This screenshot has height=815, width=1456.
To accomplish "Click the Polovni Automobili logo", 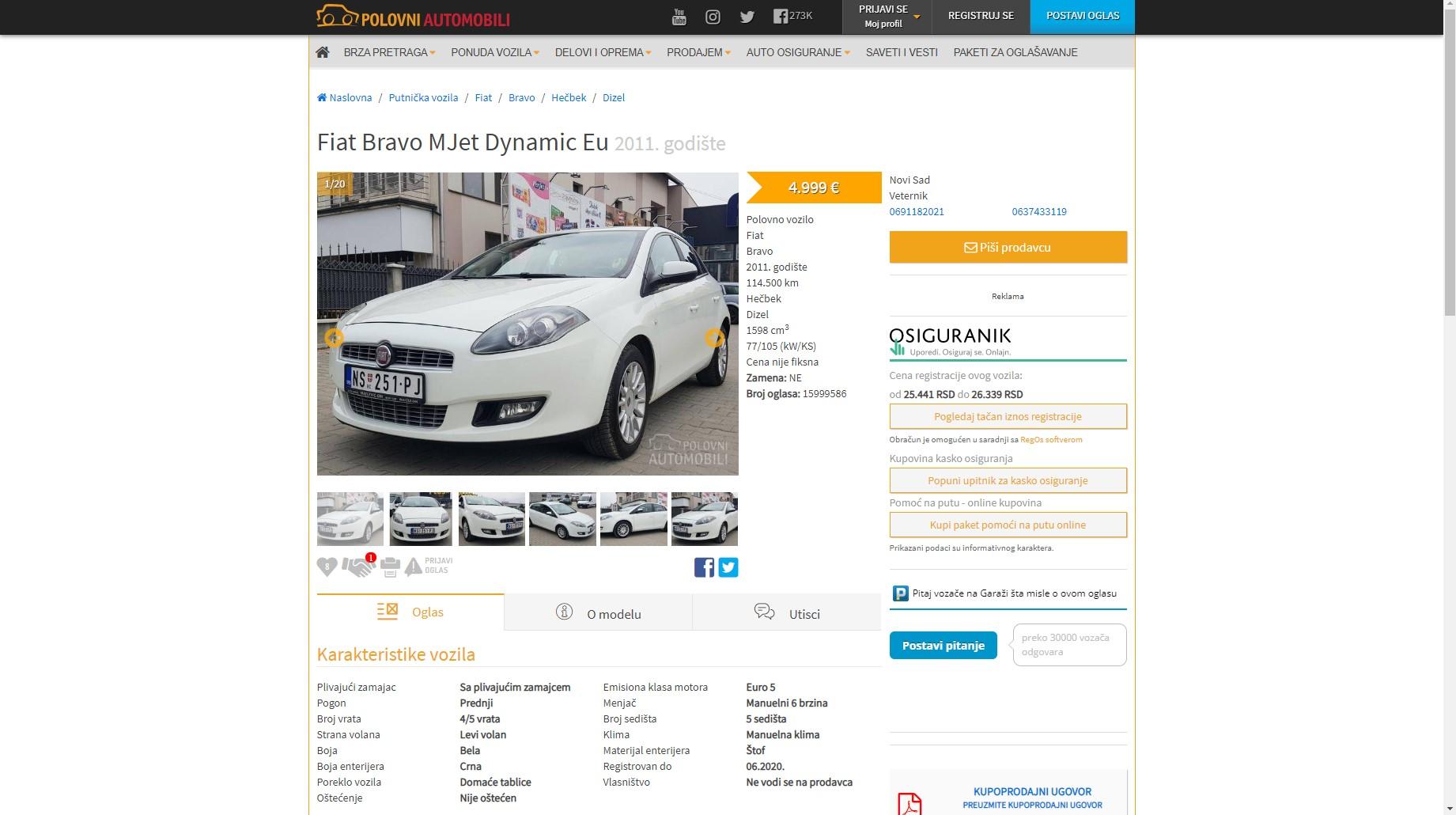I will (413, 17).
